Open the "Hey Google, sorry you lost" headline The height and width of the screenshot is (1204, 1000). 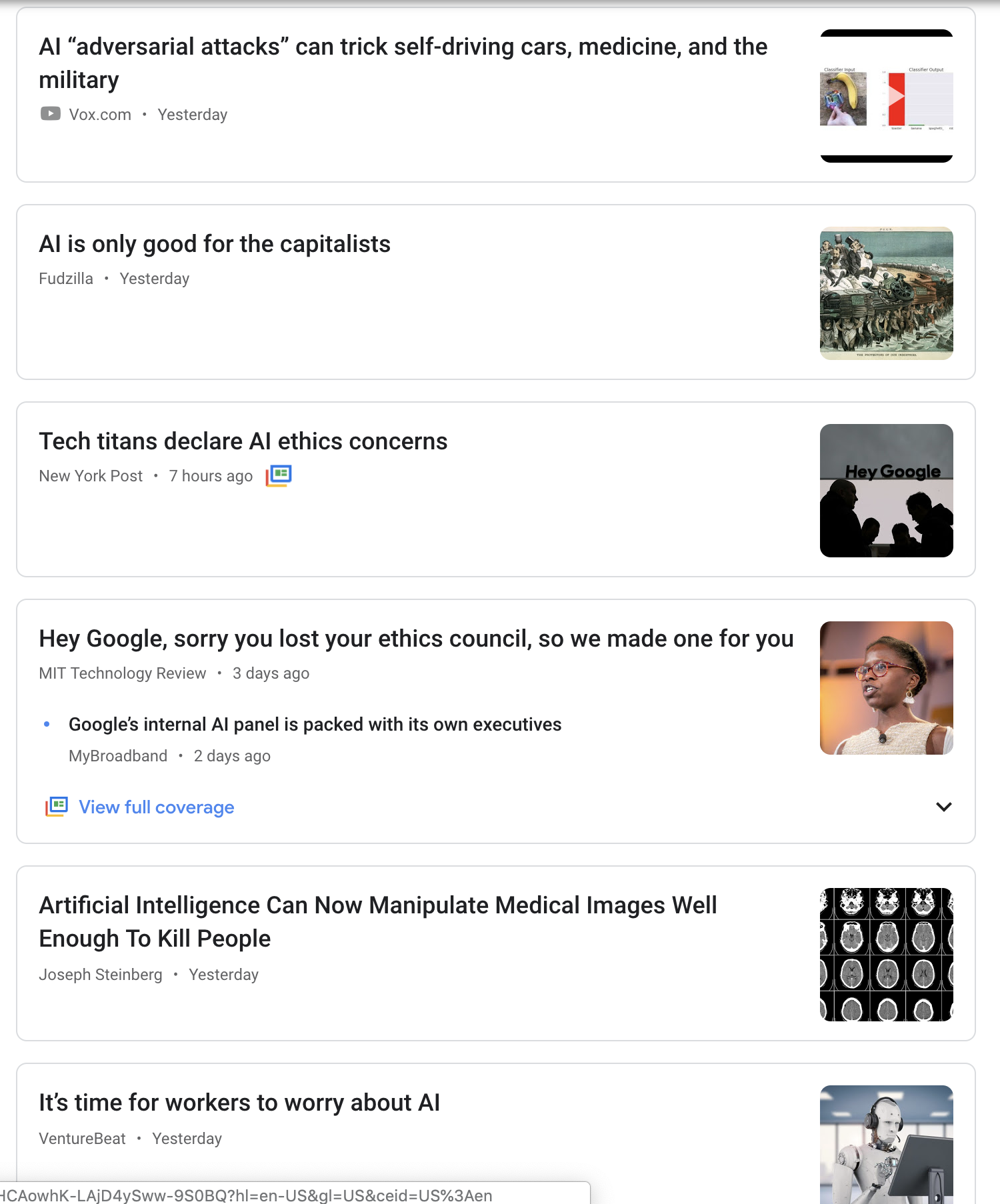416,639
